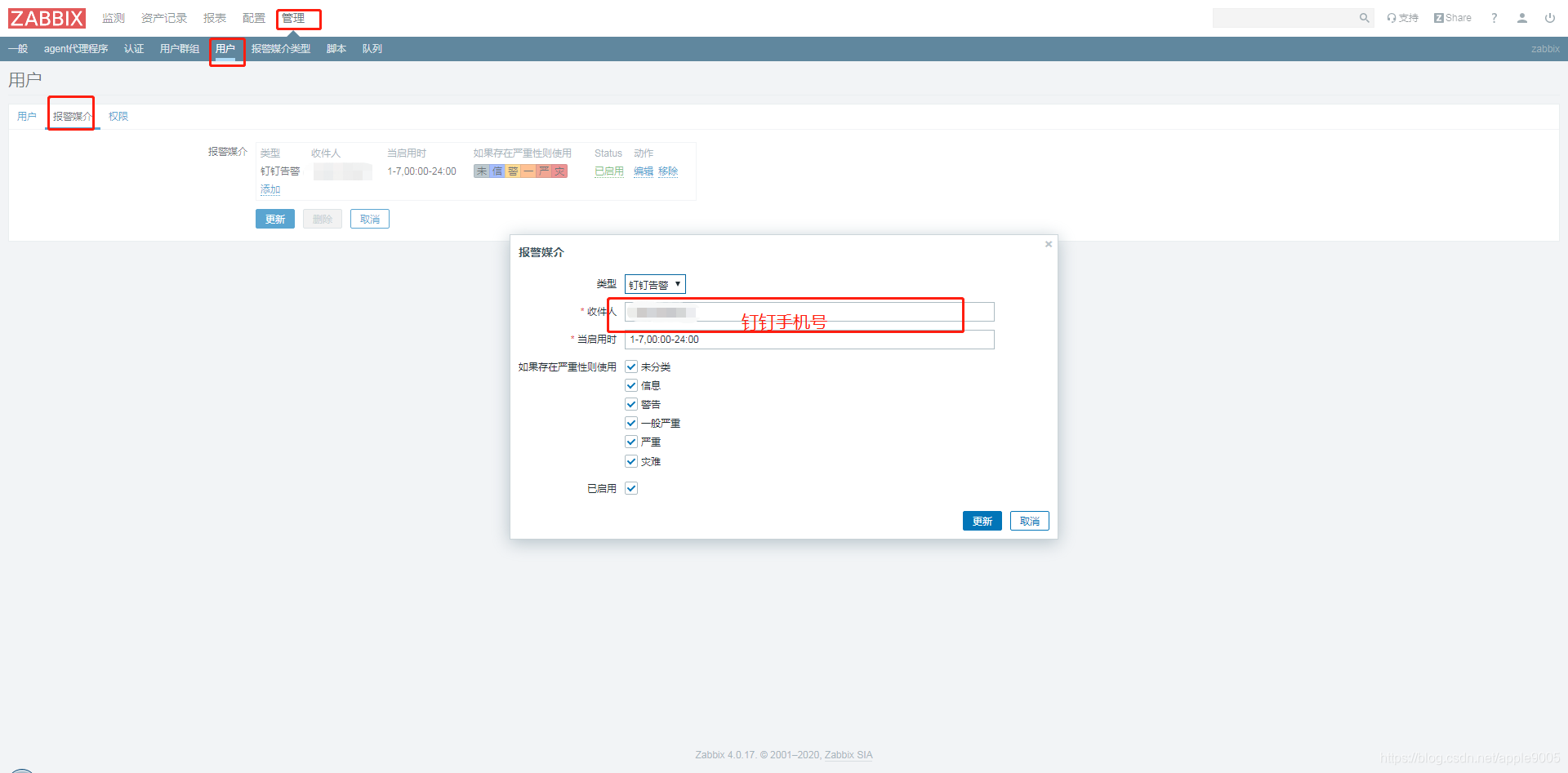Image resolution: width=1568 pixels, height=773 pixels.
Task: Click the 移除 link for 钉钉告警
Action: point(668,171)
